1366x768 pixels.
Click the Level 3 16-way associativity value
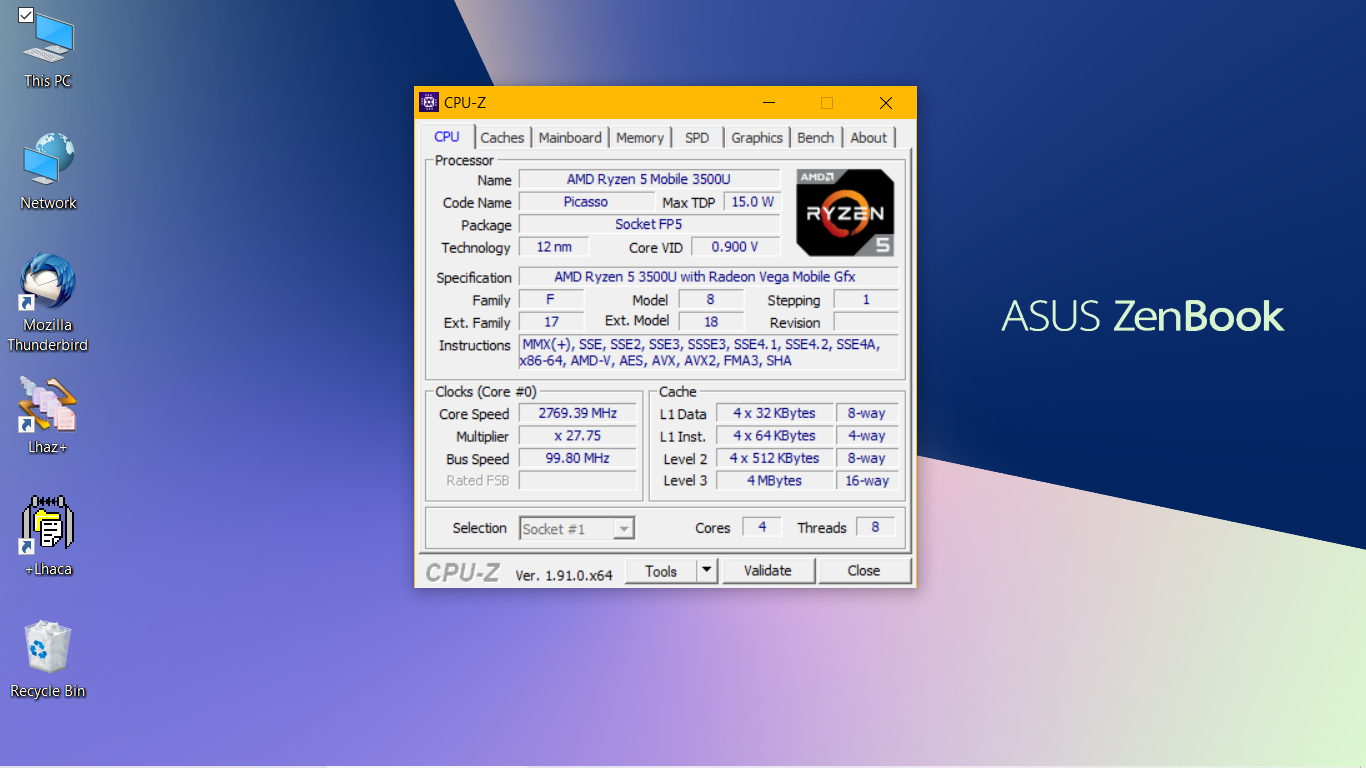coord(866,481)
